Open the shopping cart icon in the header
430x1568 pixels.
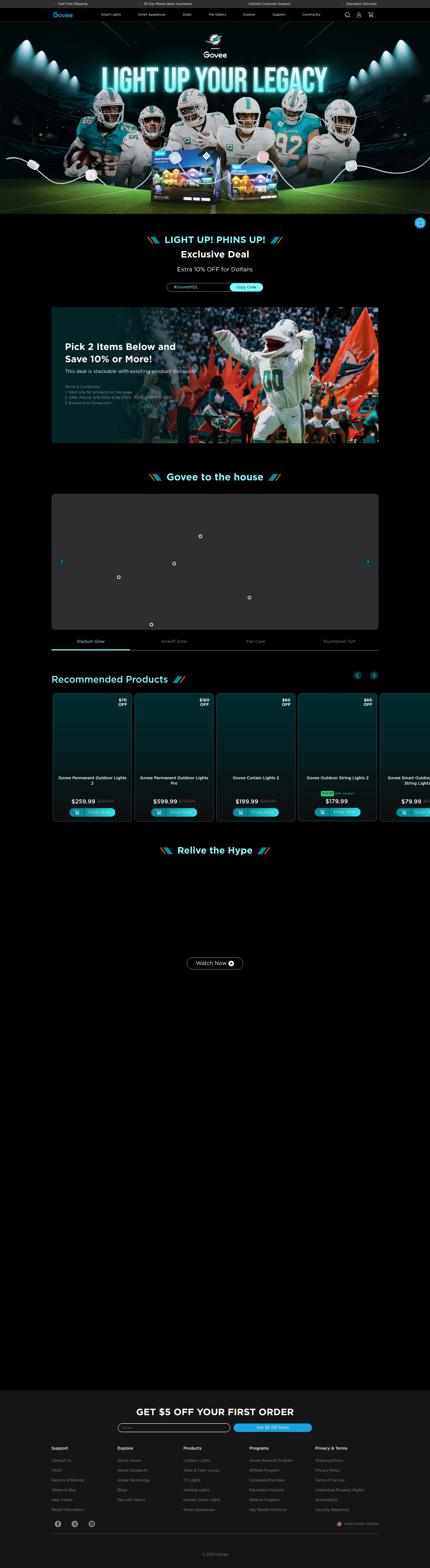pos(370,15)
